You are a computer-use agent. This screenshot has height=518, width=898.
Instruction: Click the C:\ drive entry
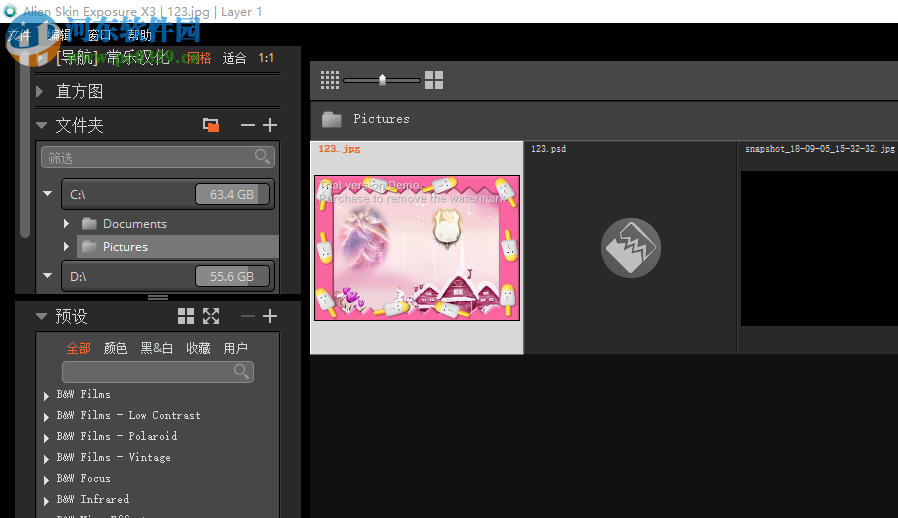pyautogui.click(x=168, y=194)
